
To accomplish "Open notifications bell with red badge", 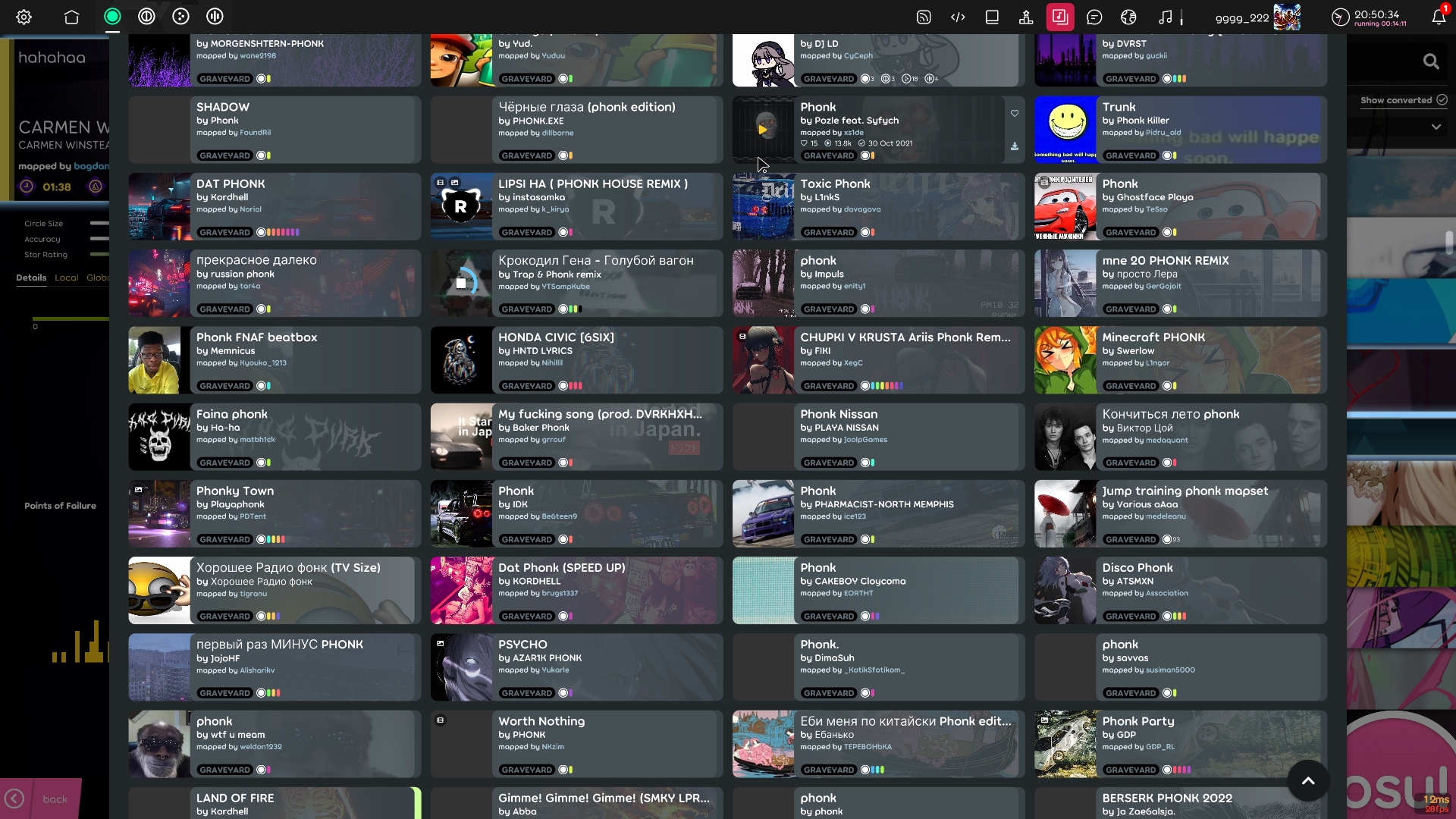I will click(x=1439, y=17).
